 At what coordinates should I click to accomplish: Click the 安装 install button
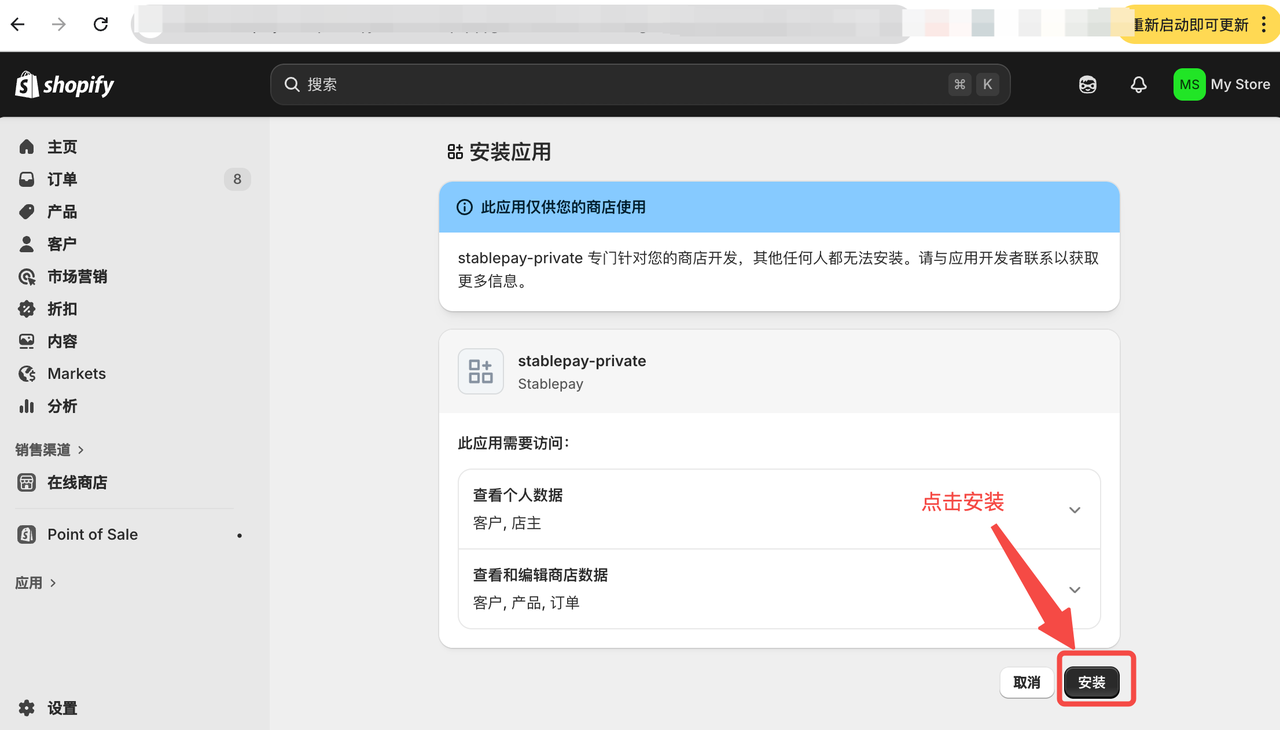click(x=1092, y=682)
